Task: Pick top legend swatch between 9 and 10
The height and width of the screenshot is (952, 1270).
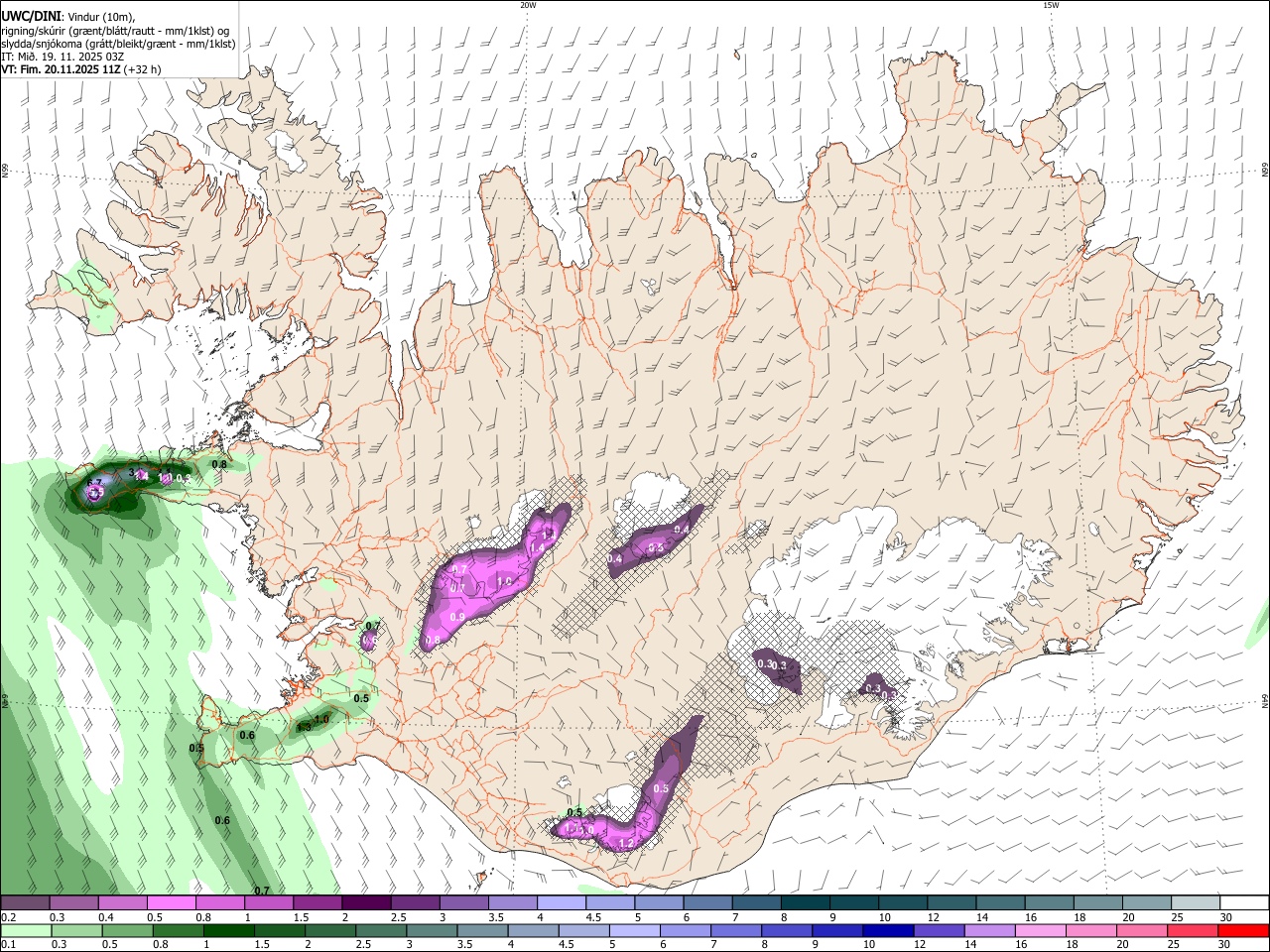Action: 853,903
